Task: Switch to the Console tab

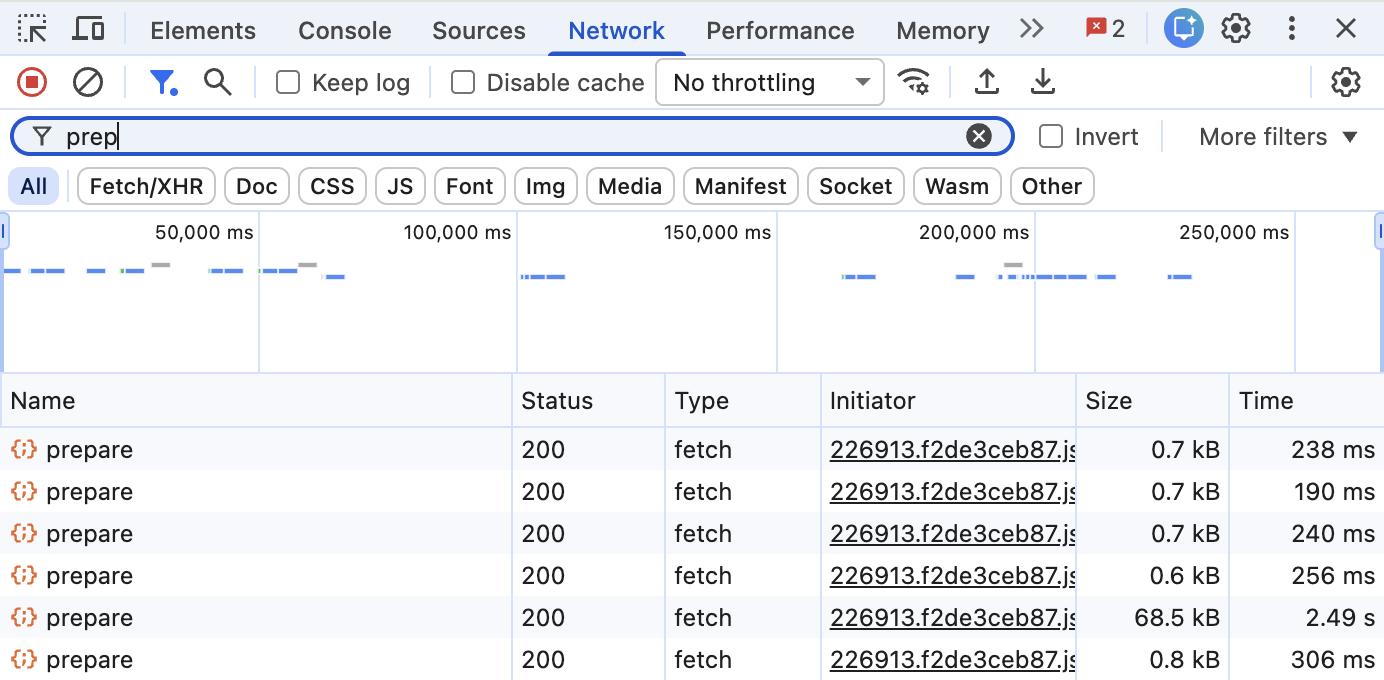Action: coord(344,31)
